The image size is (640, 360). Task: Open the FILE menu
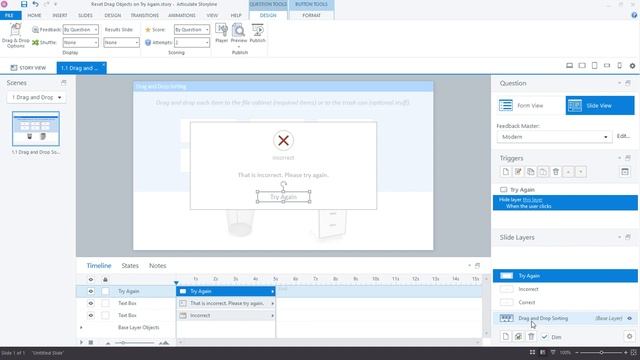[10, 16]
